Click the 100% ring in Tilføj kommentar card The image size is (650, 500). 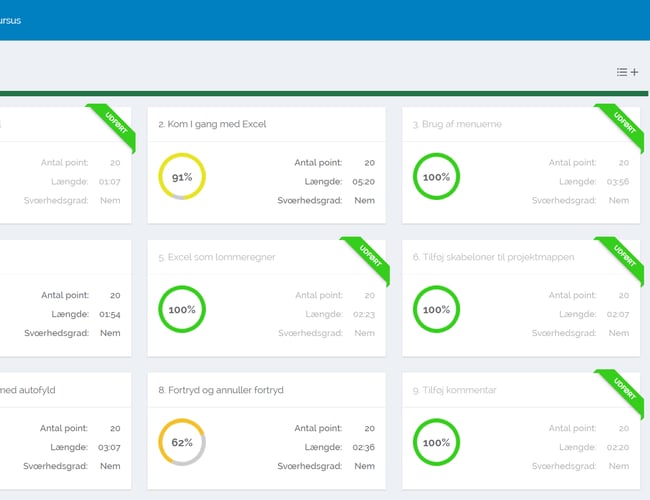[437, 443]
